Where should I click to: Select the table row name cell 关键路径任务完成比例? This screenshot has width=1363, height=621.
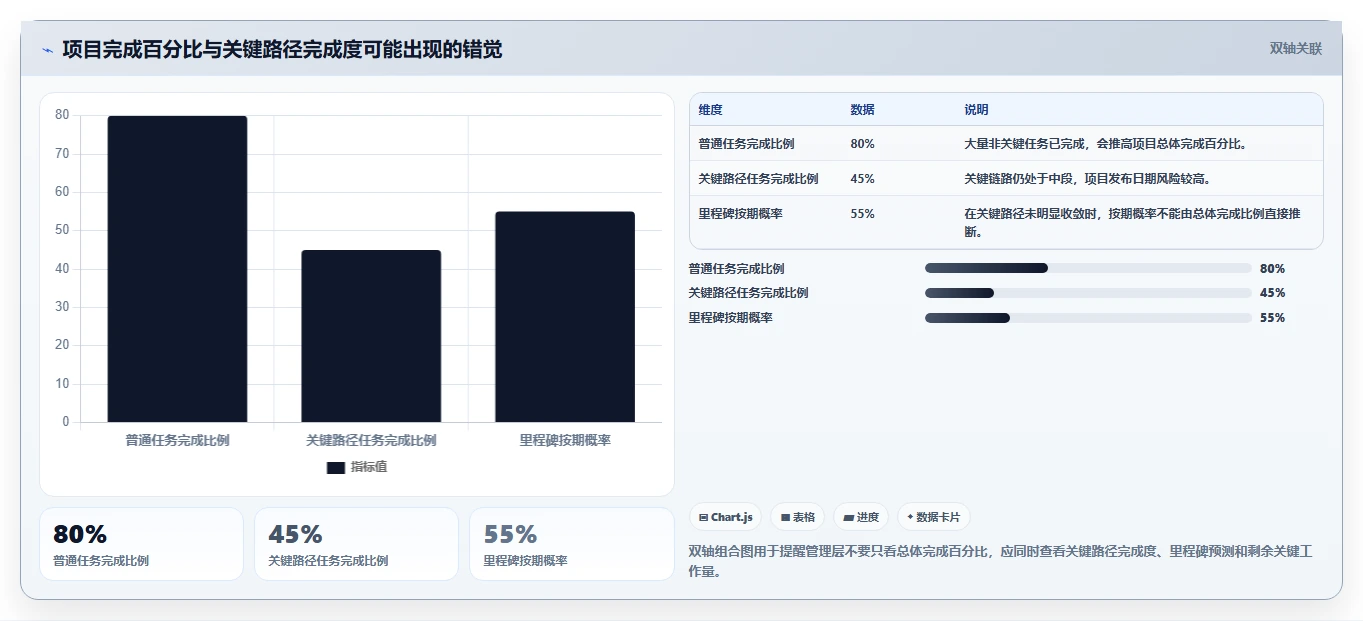point(758,179)
